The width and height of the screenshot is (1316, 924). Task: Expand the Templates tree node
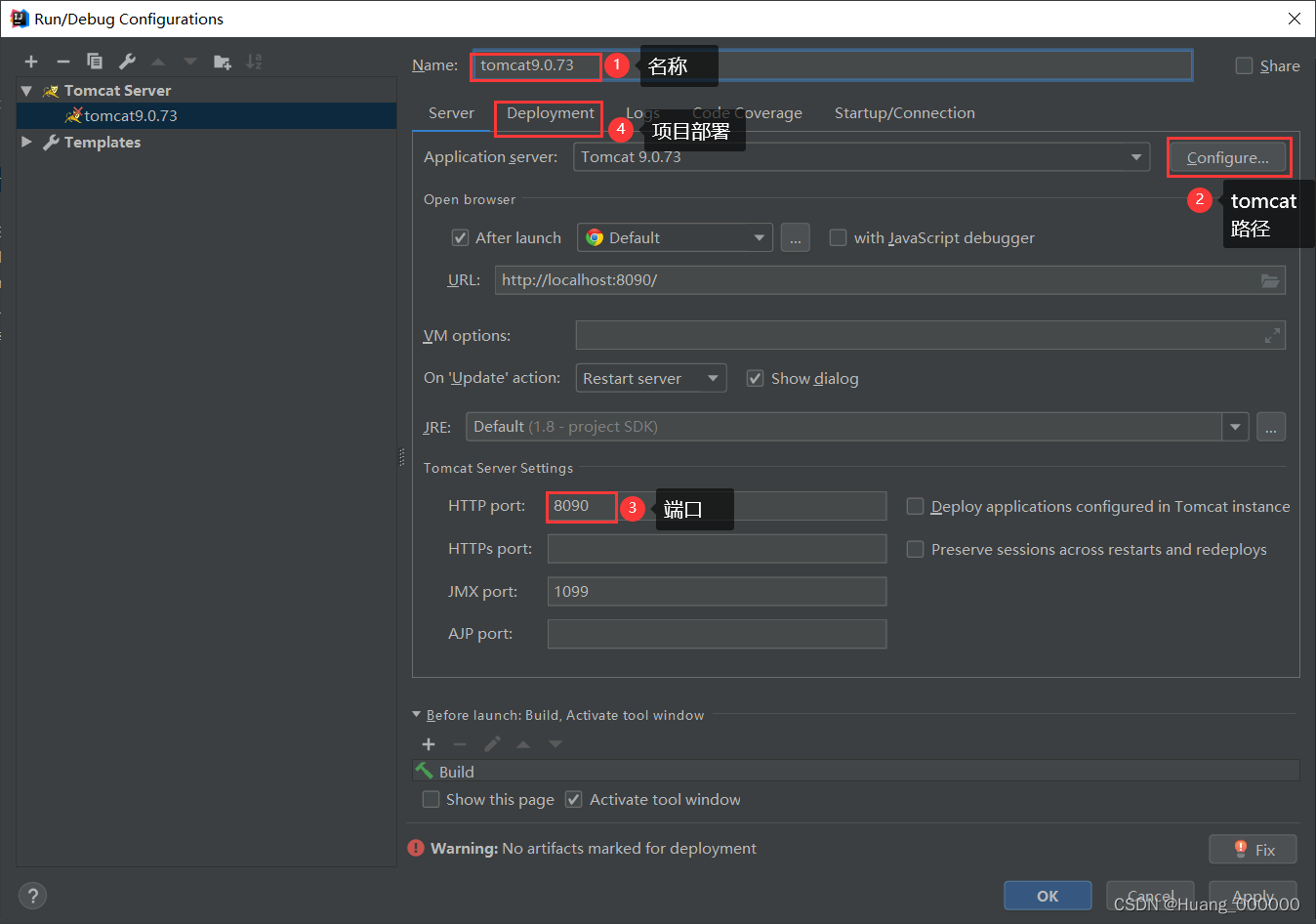(26, 142)
